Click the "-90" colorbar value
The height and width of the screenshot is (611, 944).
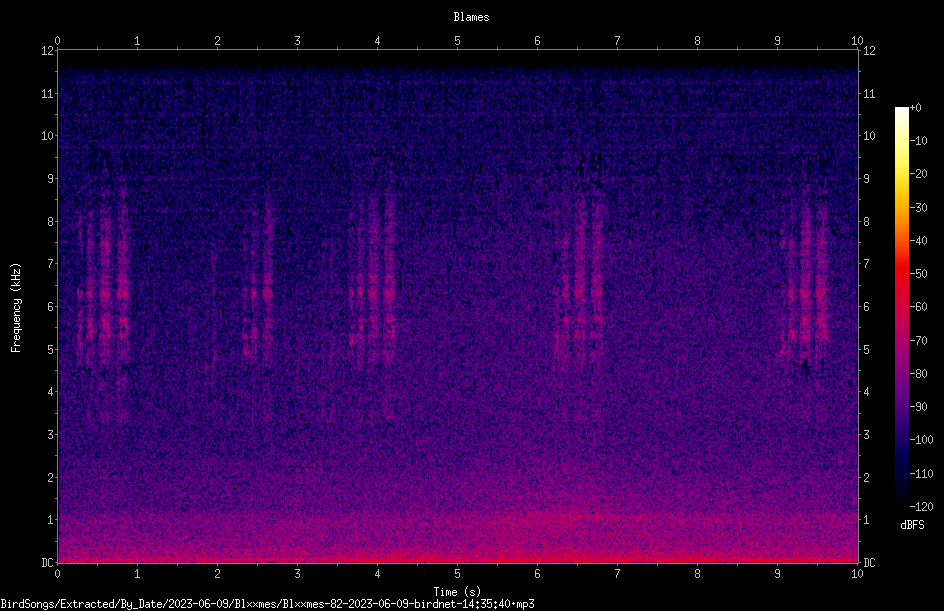coord(918,407)
